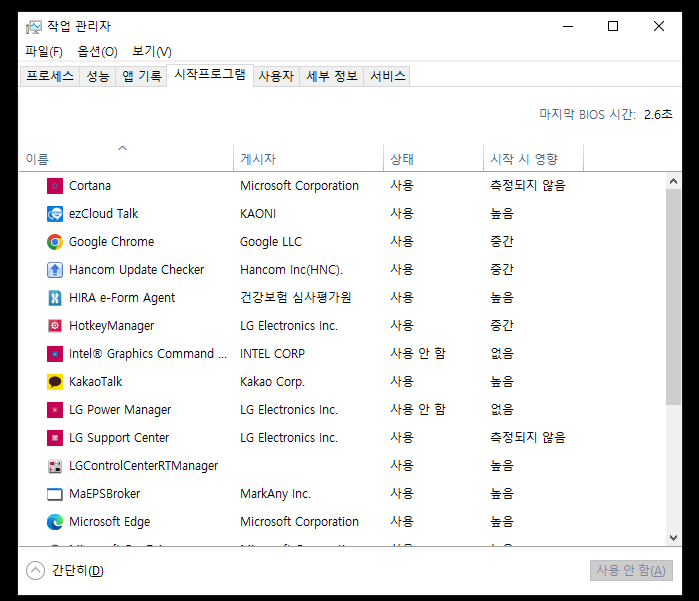
Task: Switch to the 성능 tab
Action: coord(98,76)
